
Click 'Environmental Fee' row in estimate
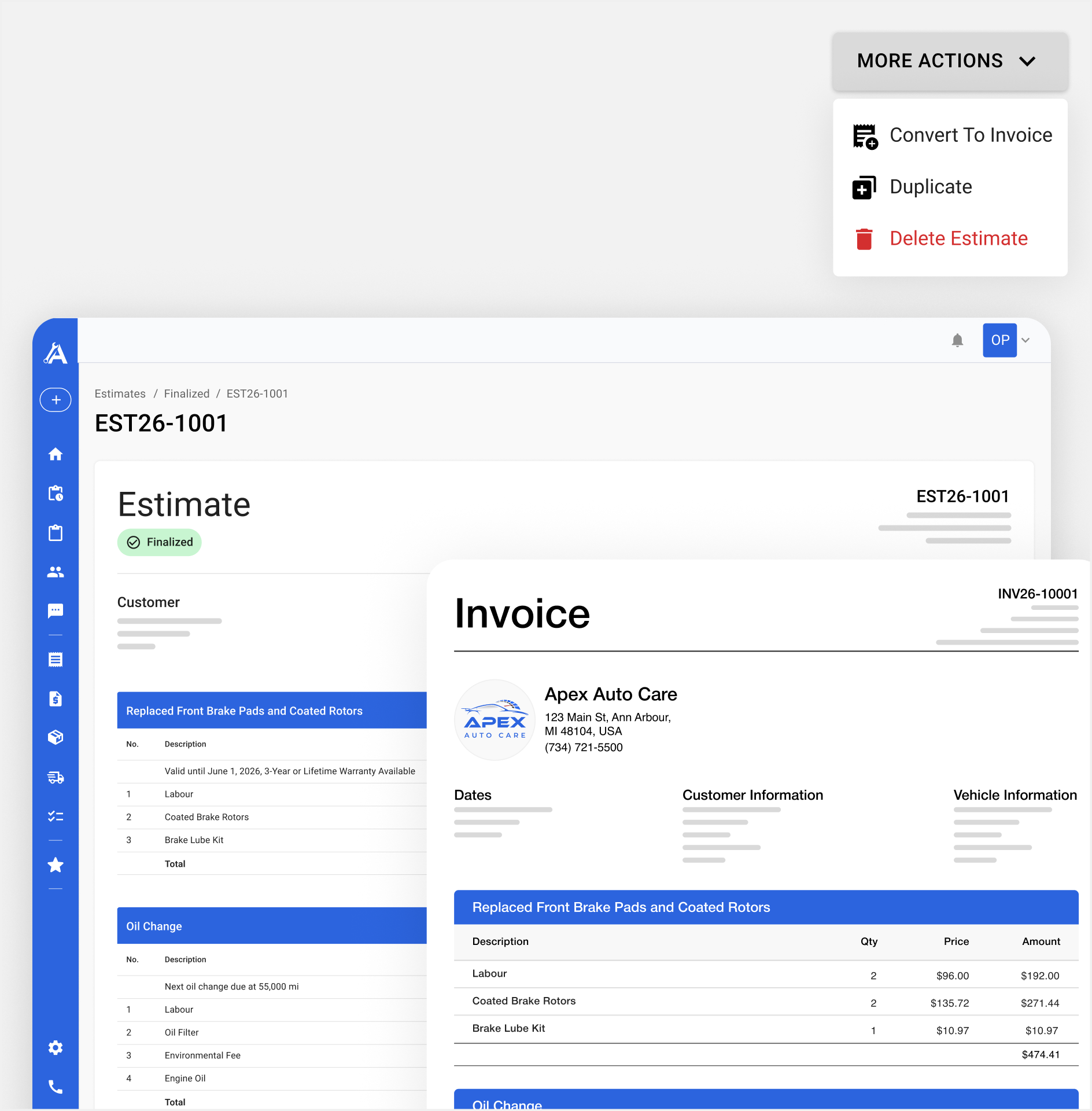coord(272,1055)
